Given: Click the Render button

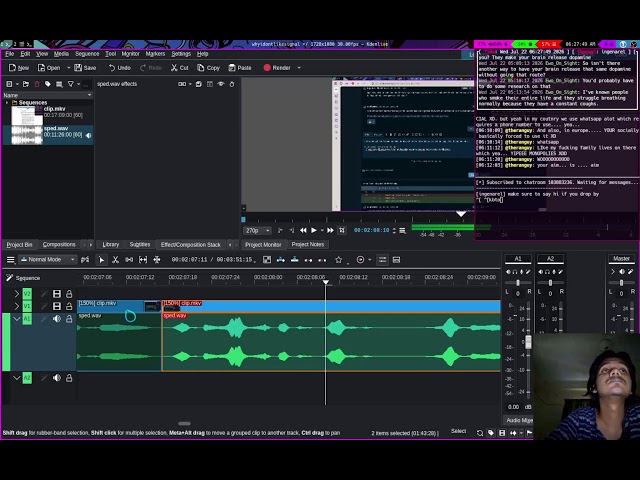Looking at the screenshot, I should pyautogui.click(x=277, y=68).
